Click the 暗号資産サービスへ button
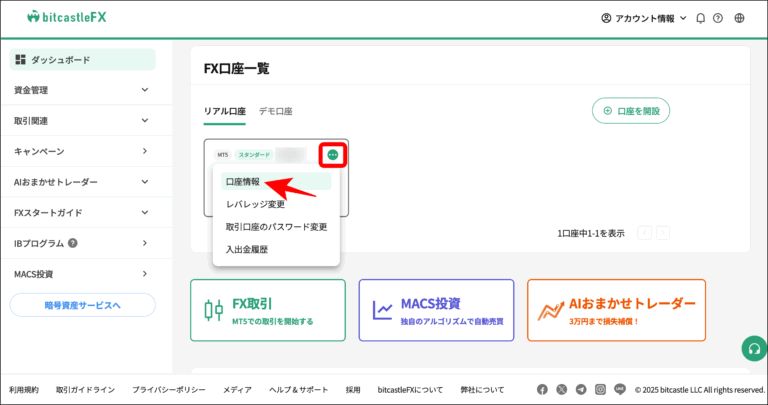Screen dimensions: 768x405 tap(83, 305)
